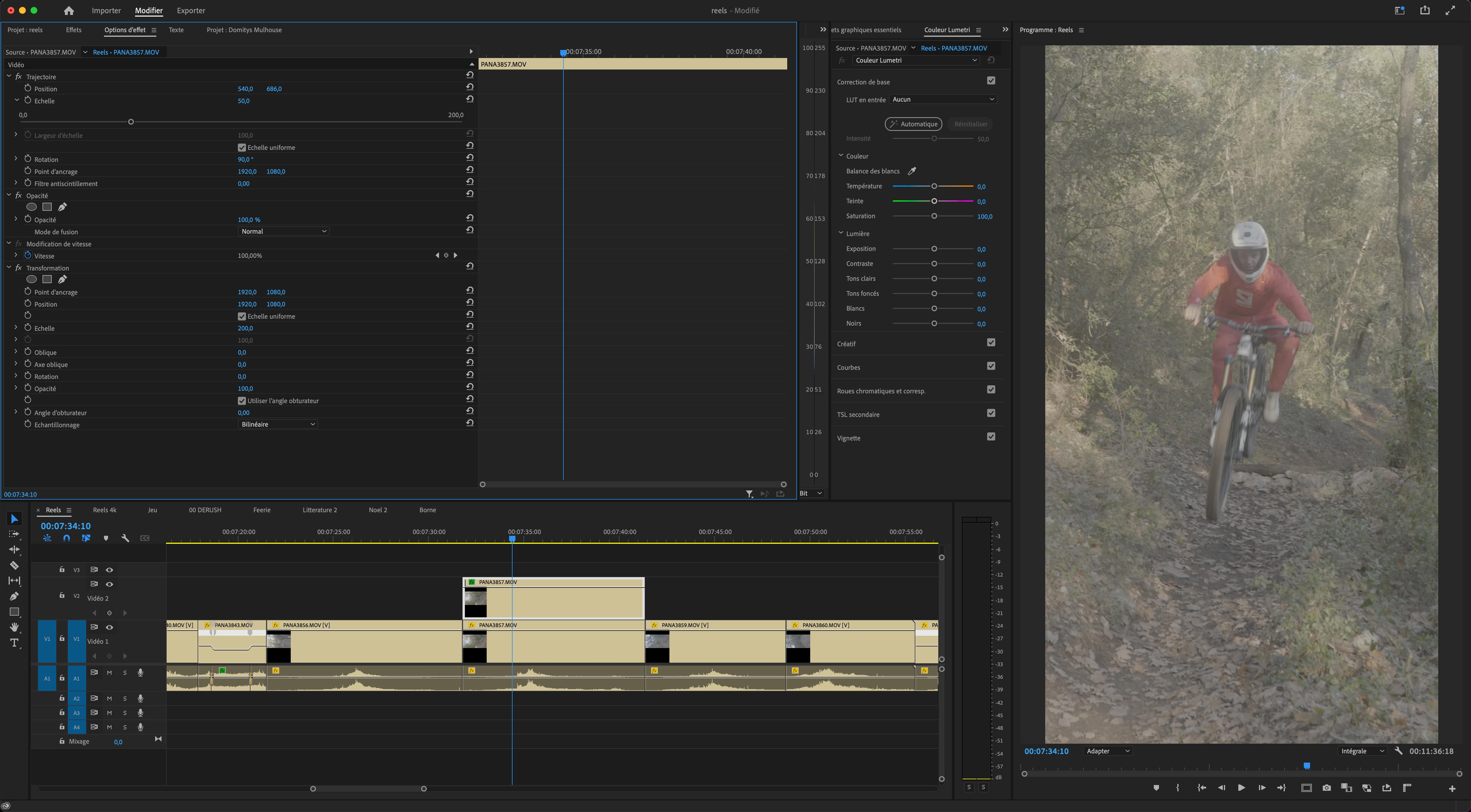Click the home icon in the top bar

pyautogui.click(x=69, y=10)
